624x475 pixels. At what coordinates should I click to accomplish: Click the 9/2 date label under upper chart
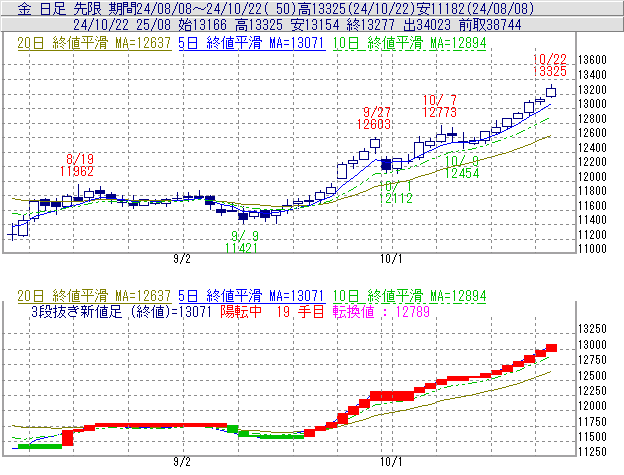click(182, 259)
